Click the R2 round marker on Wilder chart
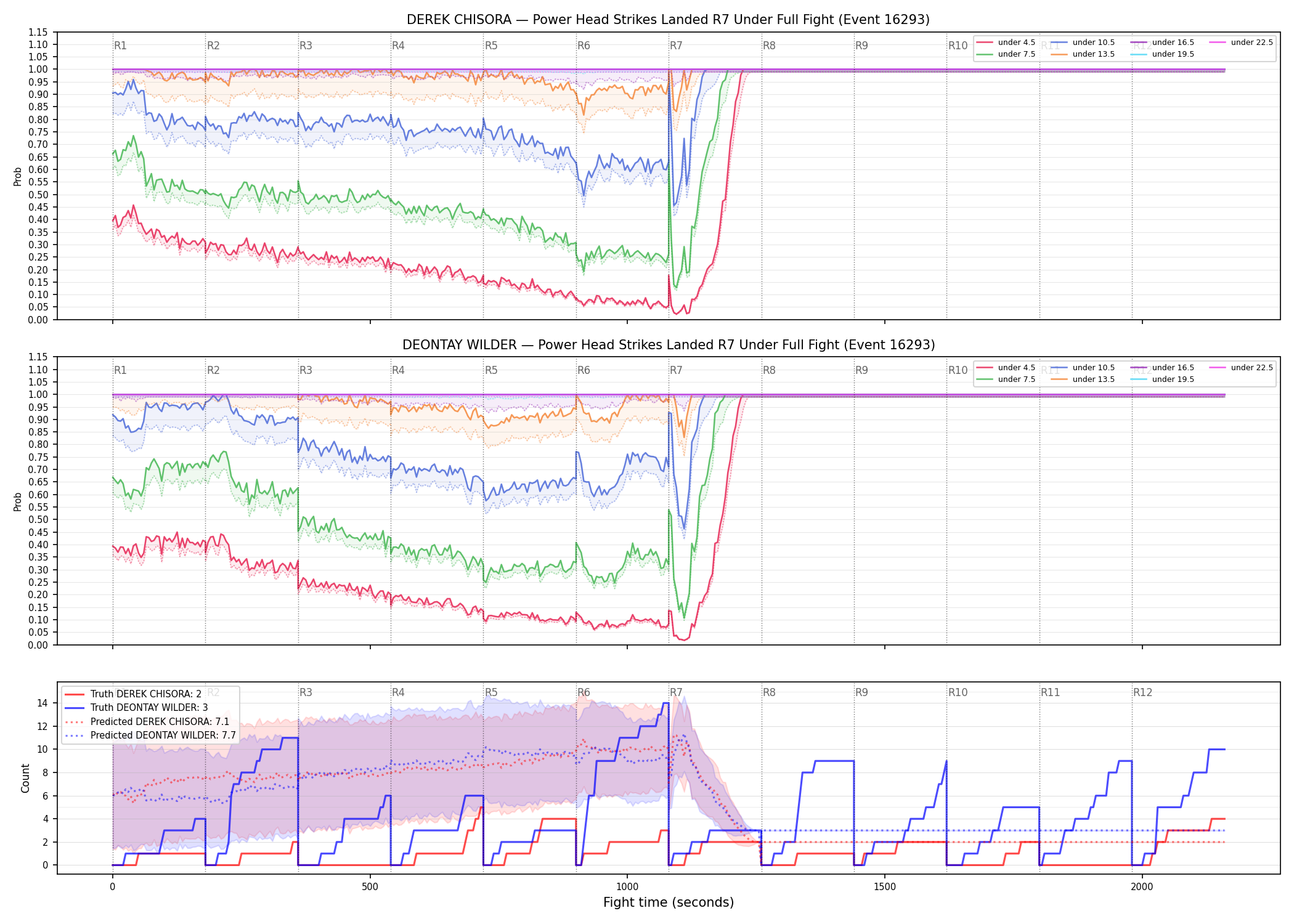This screenshot has width=1294, height=924. (213, 370)
